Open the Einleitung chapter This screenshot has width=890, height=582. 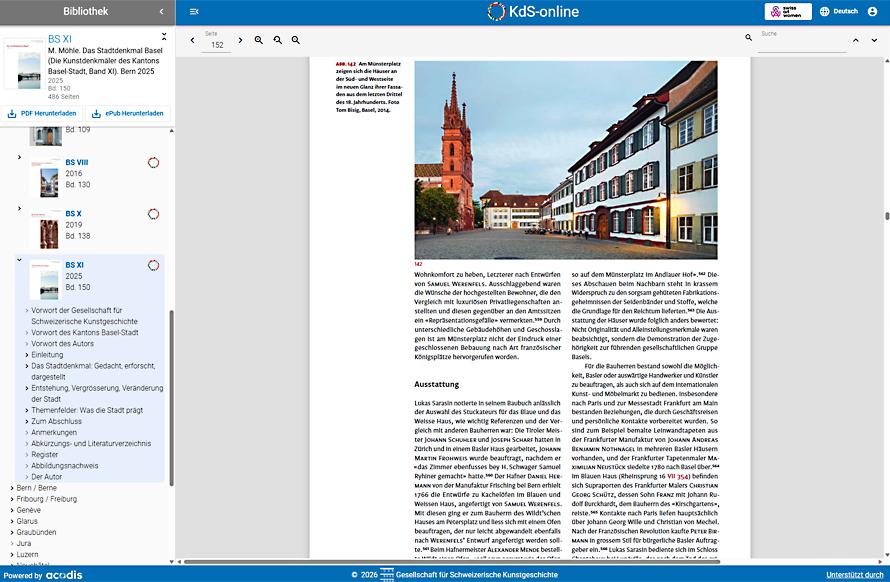(x=47, y=355)
